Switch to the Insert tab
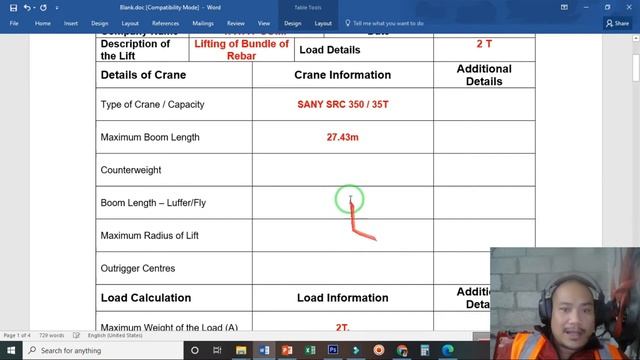The image size is (640, 360). [71, 23]
